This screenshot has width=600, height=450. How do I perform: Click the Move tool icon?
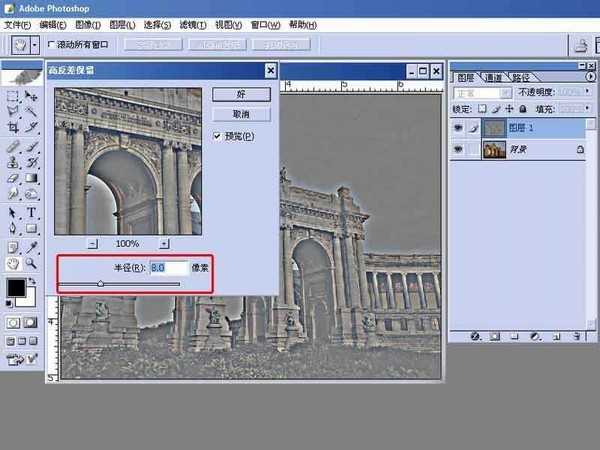click(x=32, y=97)
